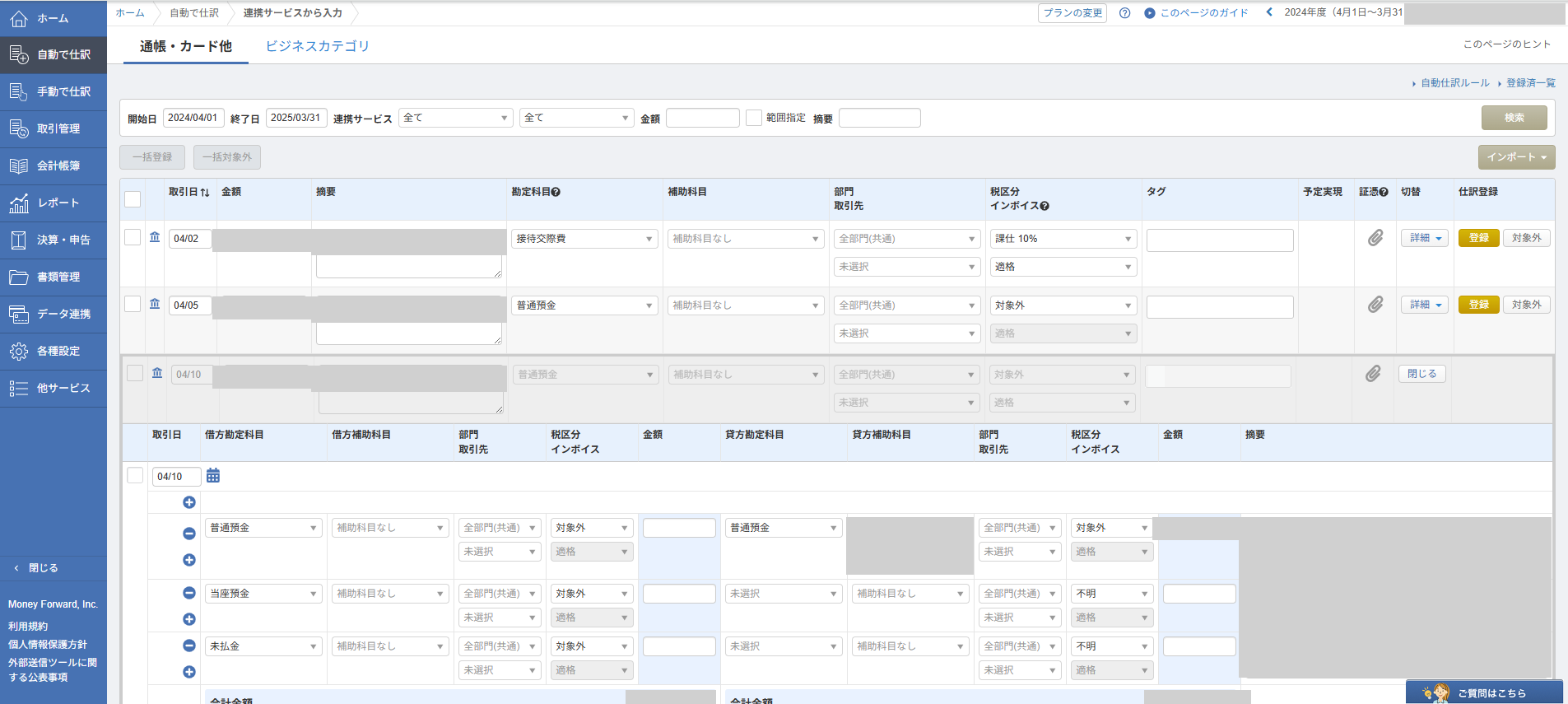Viewport: 1568px width, 704px height.
Task: Click attachment paperclip for 04/02 row
Action: coord(1375,238)
